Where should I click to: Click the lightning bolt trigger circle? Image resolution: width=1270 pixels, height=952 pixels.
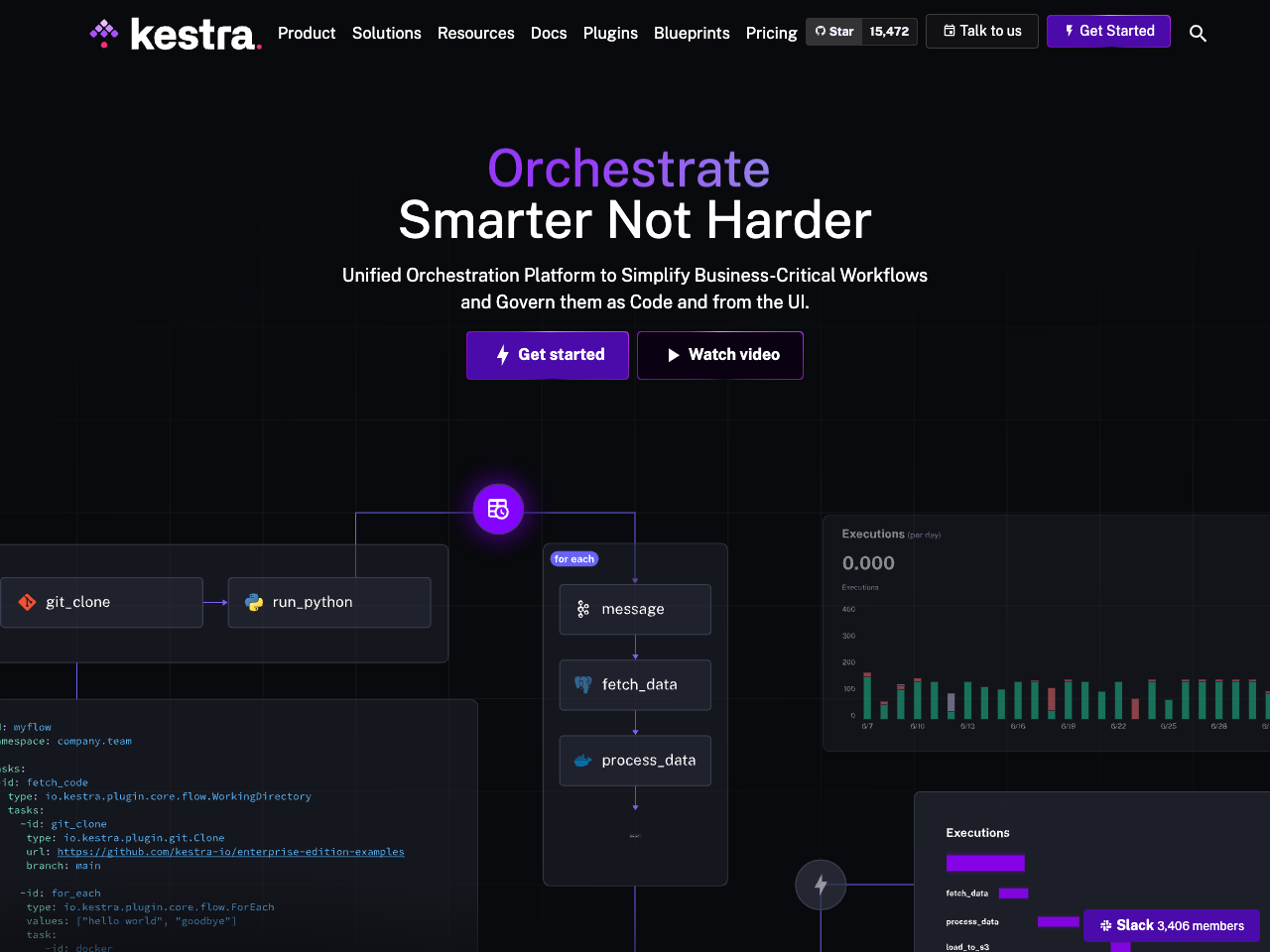tap(821, 885)
